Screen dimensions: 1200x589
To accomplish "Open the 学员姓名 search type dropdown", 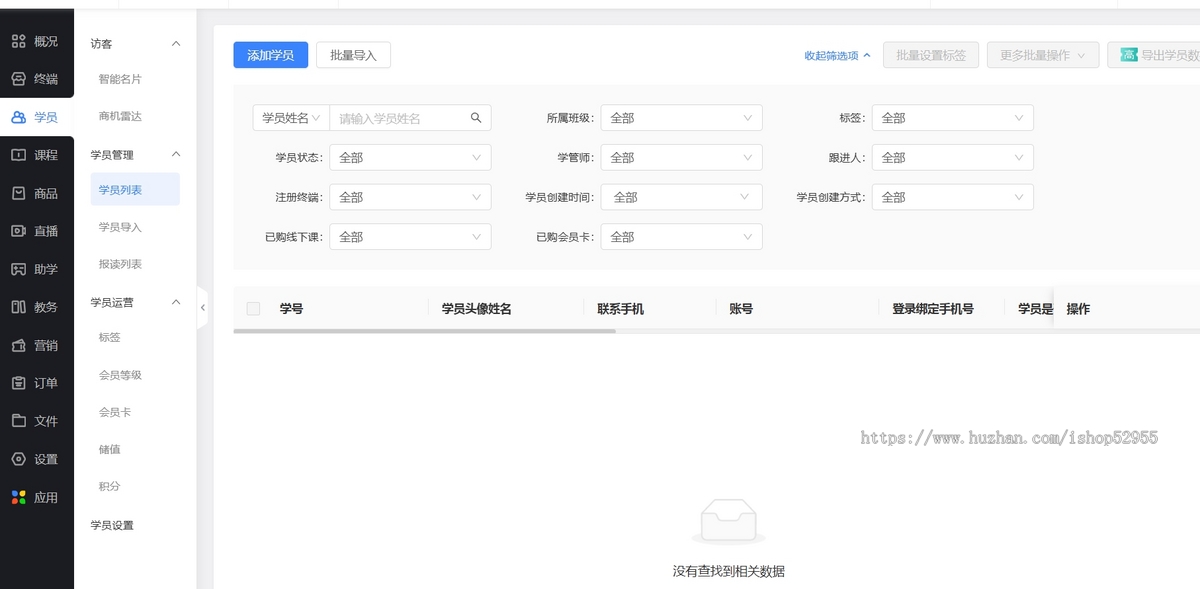I will [x=291, y=118].
